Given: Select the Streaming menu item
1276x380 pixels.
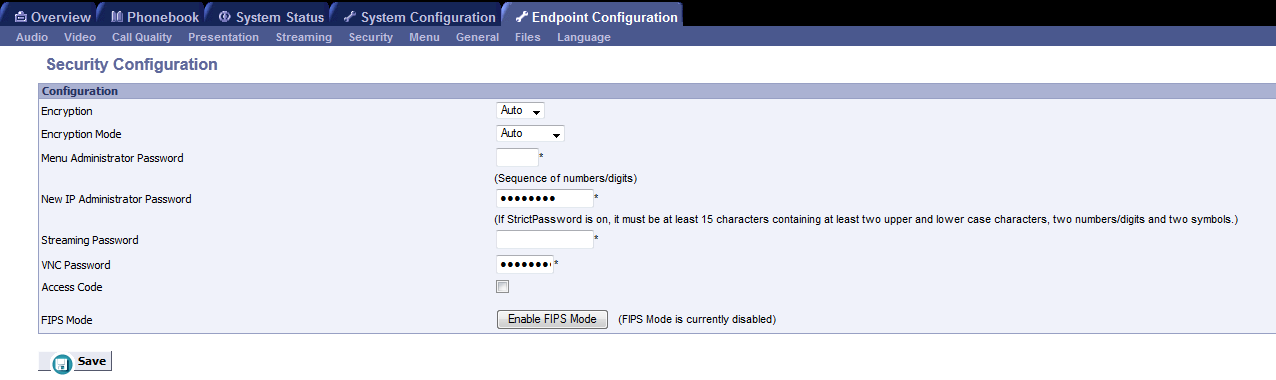Looking at the screenshot, I should (x=304, y=37).
